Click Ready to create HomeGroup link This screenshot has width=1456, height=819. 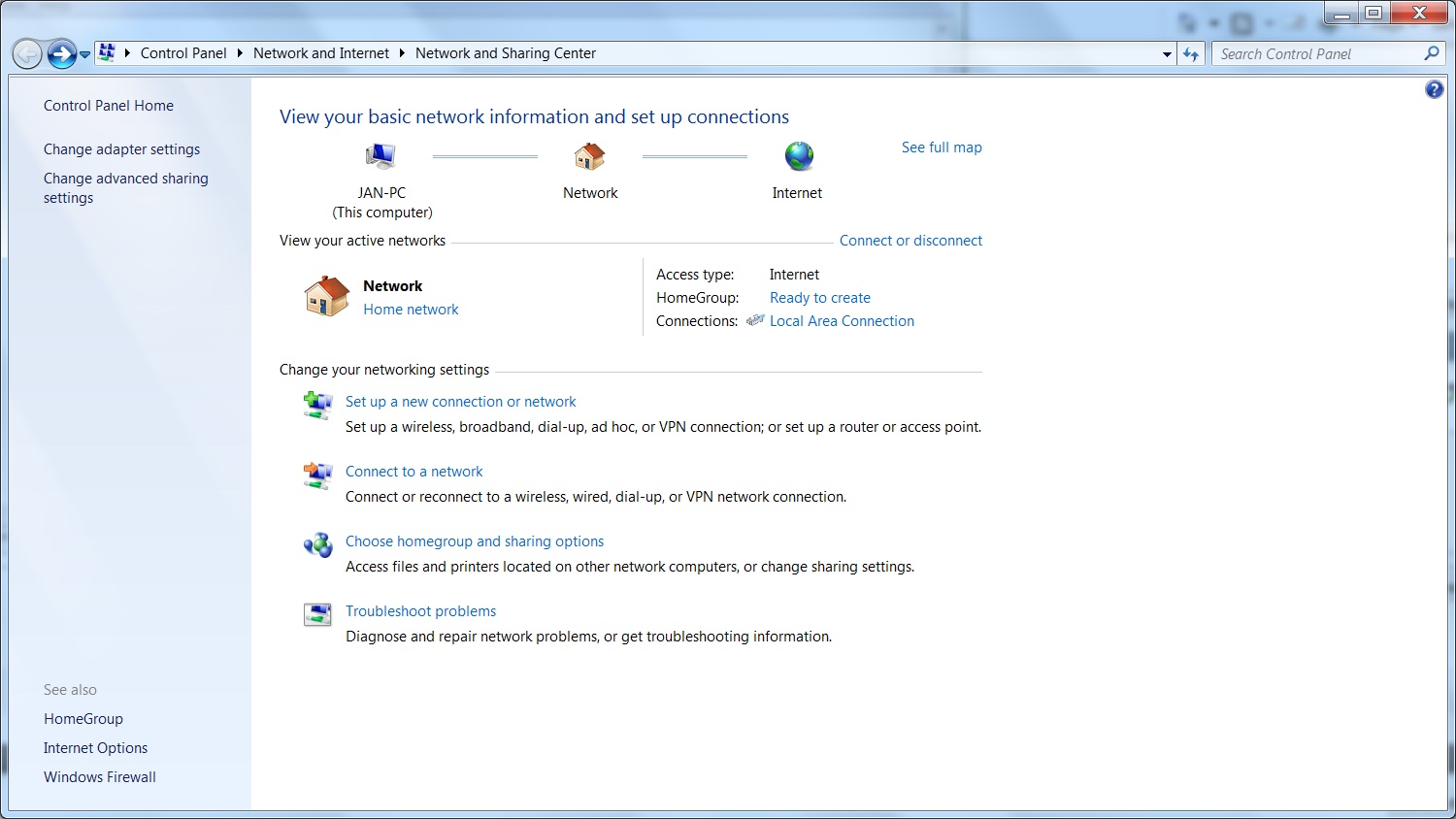pos(820,298)
